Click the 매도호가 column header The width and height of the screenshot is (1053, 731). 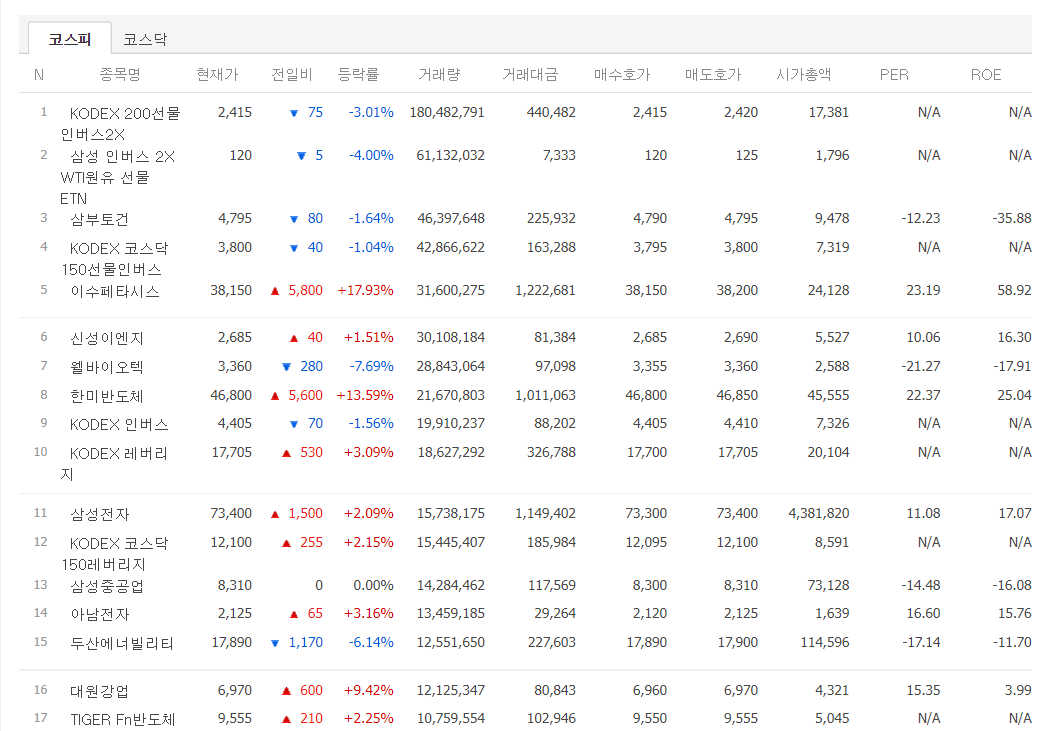(713, 75)
